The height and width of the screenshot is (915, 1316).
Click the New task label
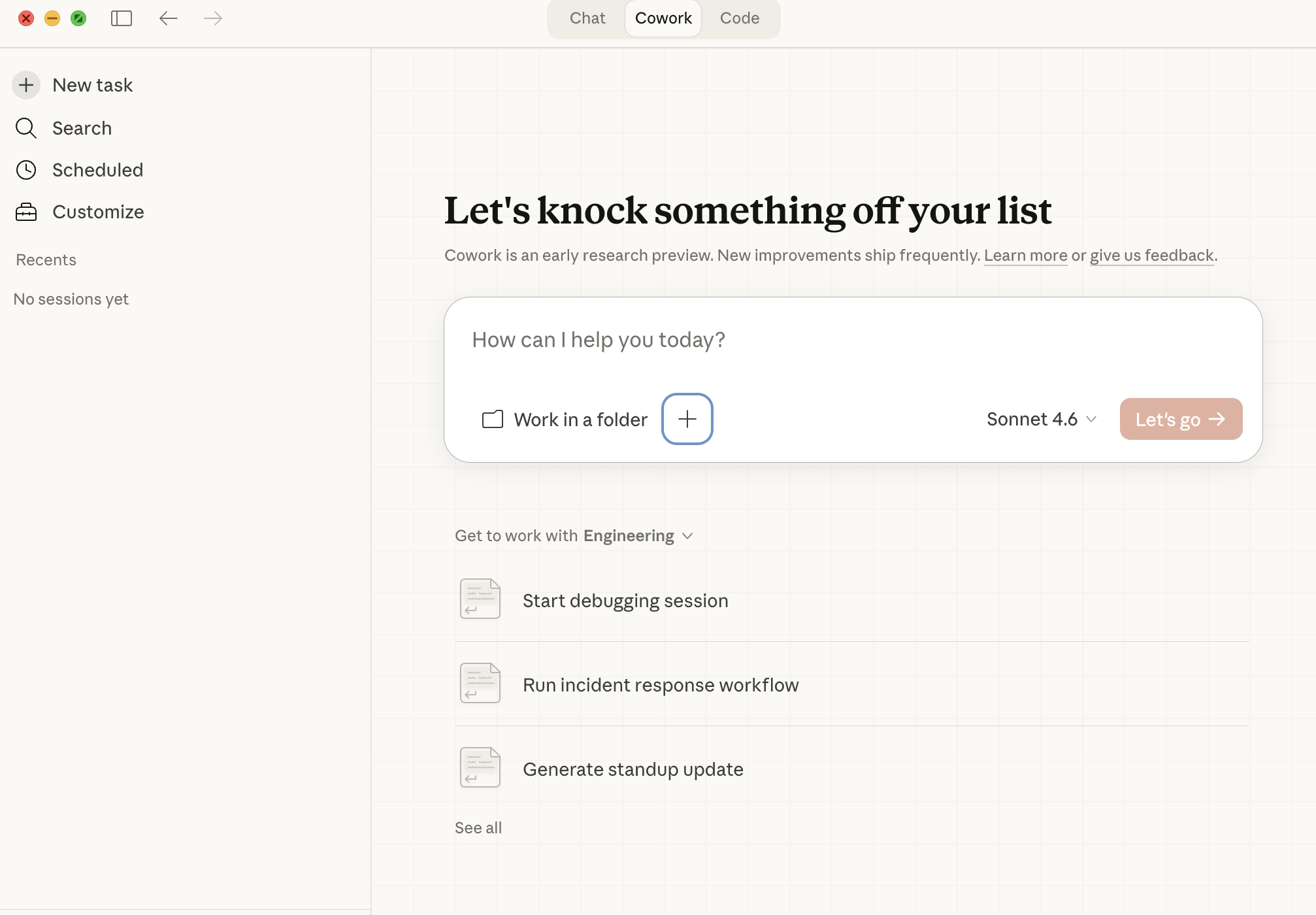coord(93,86)
